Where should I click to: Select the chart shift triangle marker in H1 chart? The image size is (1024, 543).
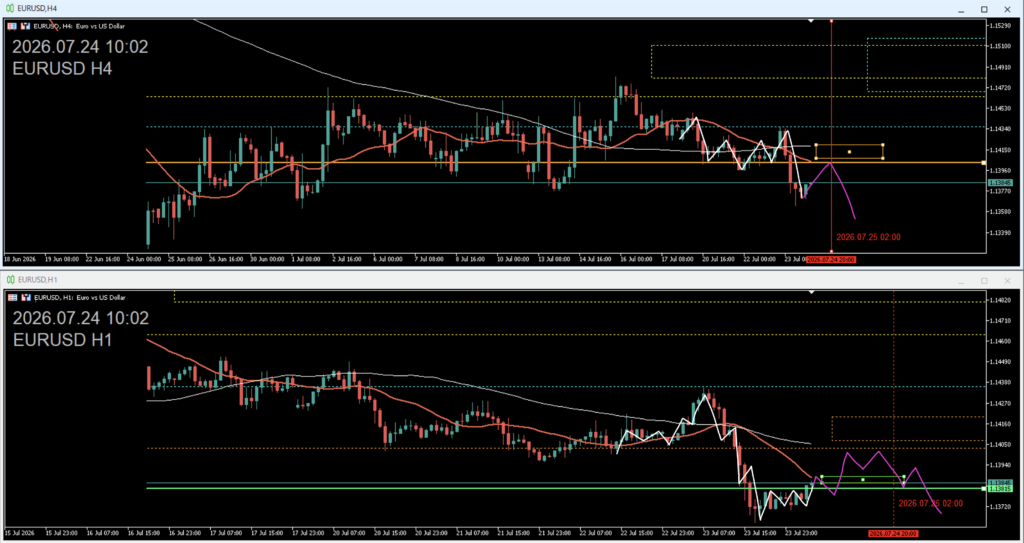click(810, 292)
